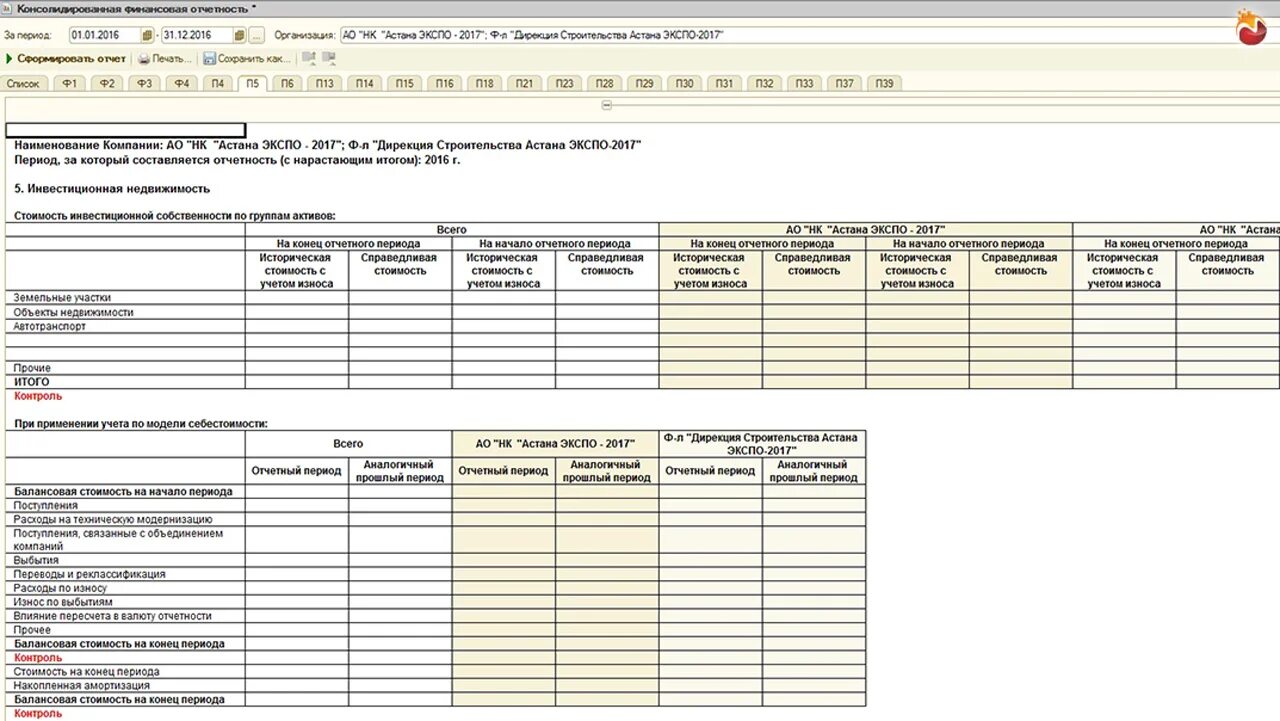The height and width of the screenshot is (721, 1280).
Task: Switch to the П28 tab
Action: pos(604,84)
